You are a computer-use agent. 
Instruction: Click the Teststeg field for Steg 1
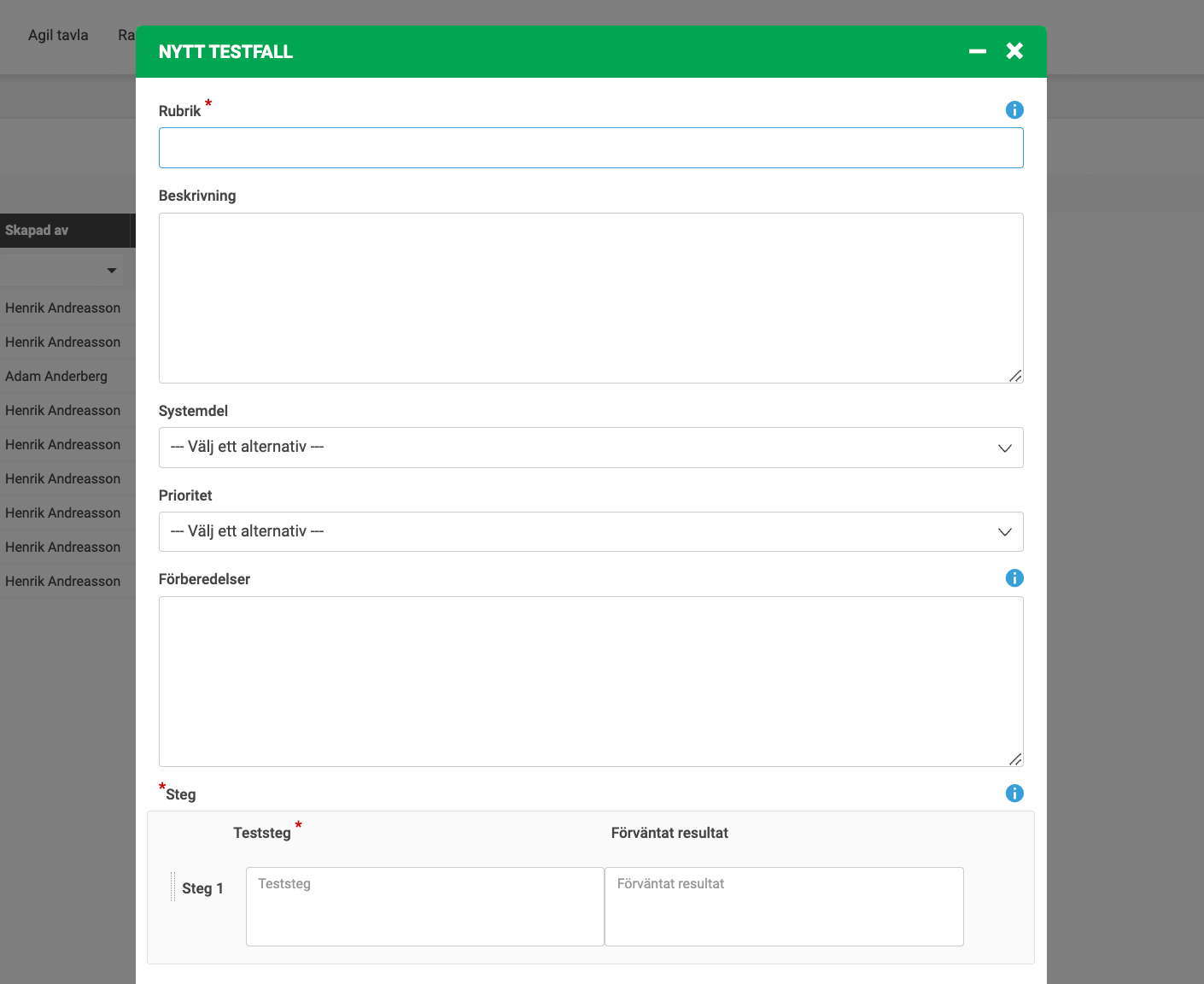click(424, 906)
